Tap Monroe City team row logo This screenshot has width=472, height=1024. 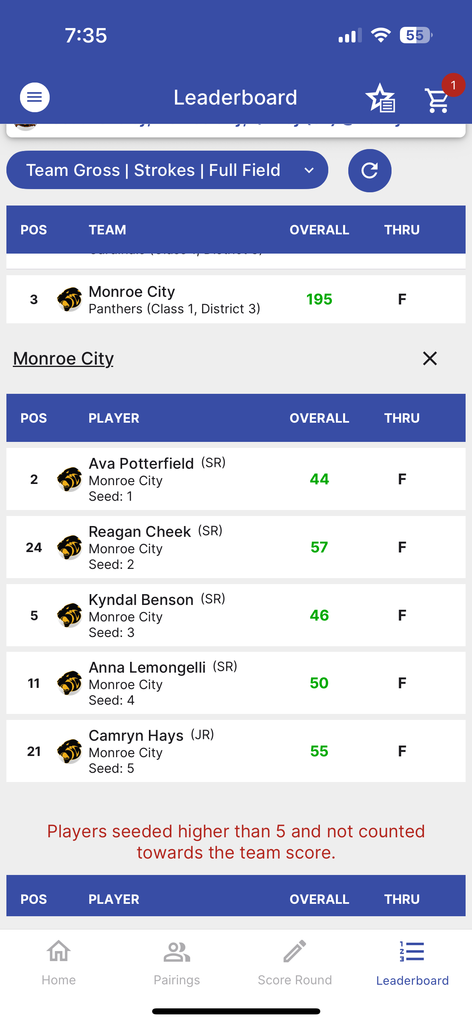[69, 299]
